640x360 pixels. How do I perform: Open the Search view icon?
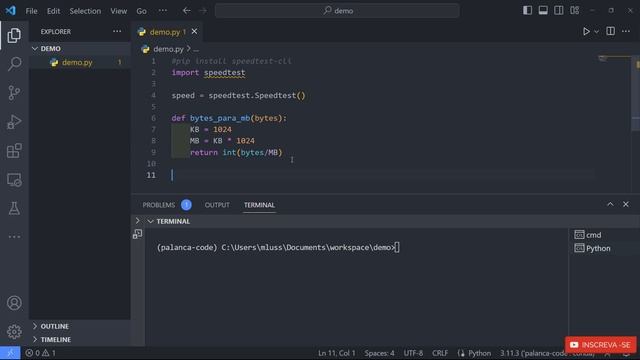click(x=14, y=64)
